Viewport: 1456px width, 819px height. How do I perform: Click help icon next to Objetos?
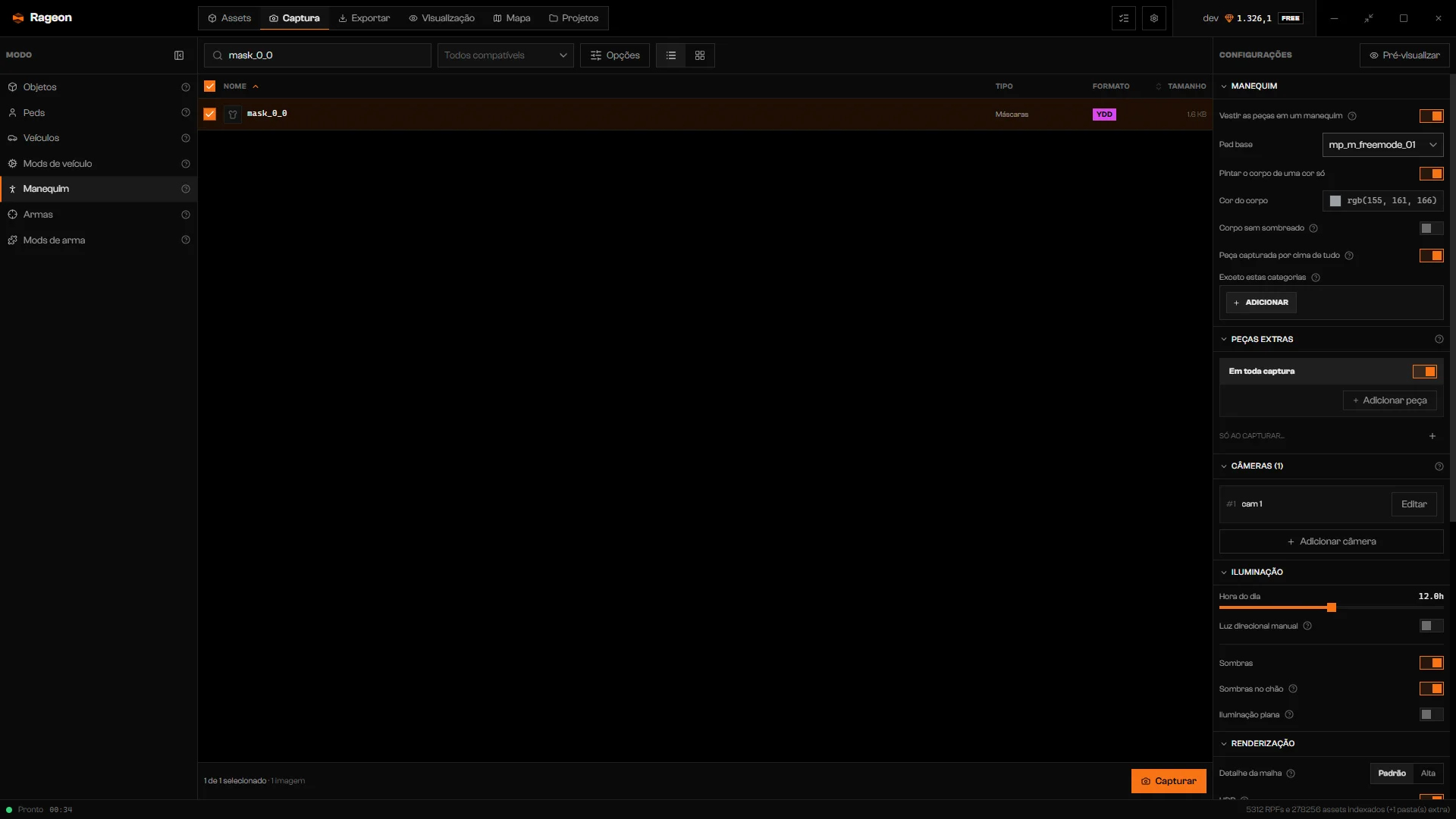186,87
